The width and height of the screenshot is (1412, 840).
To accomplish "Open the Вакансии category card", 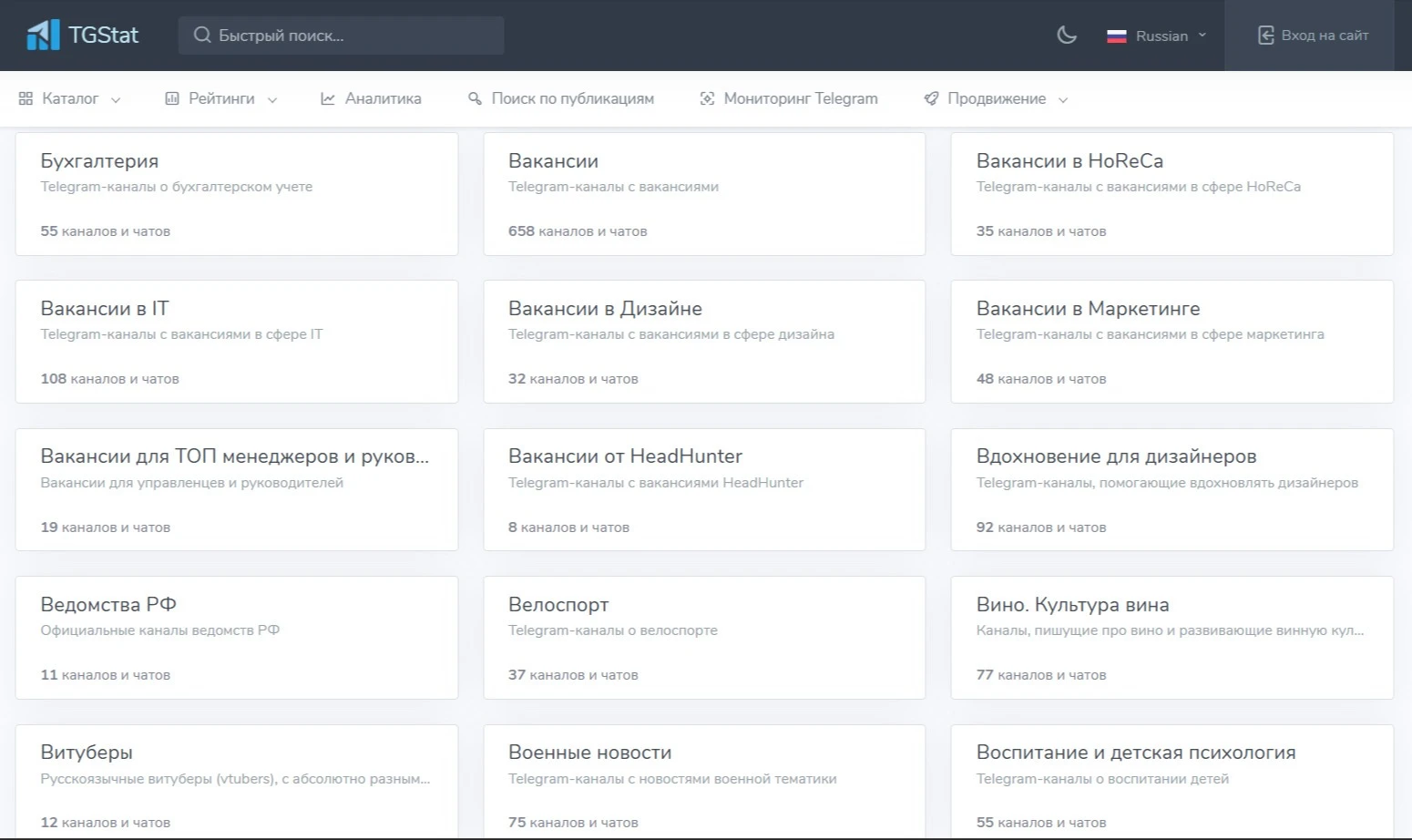I will click(x=704, y=194).
